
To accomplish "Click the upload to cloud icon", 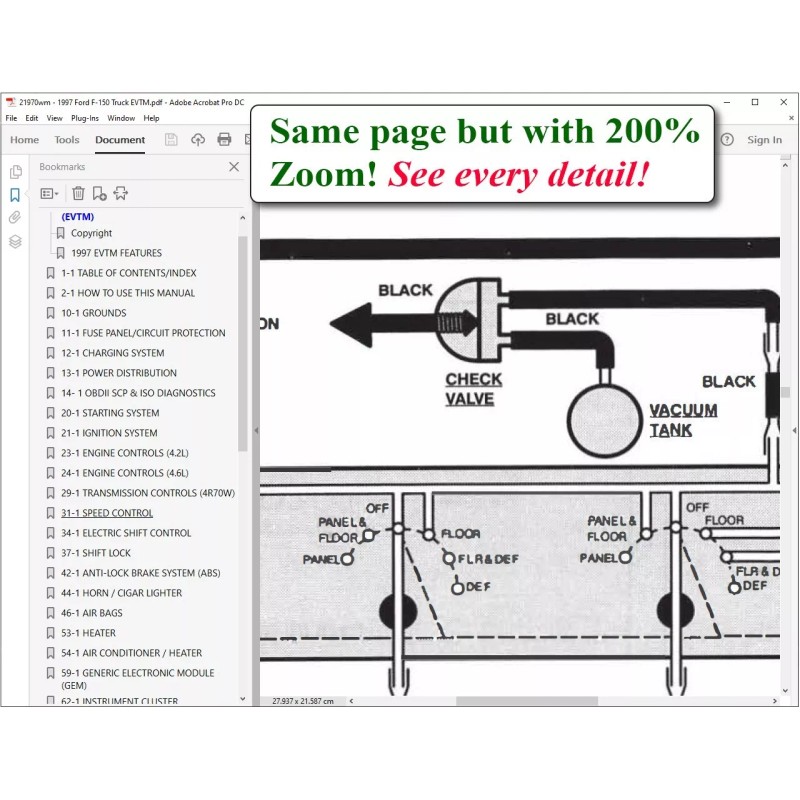I will pos(198,140).
